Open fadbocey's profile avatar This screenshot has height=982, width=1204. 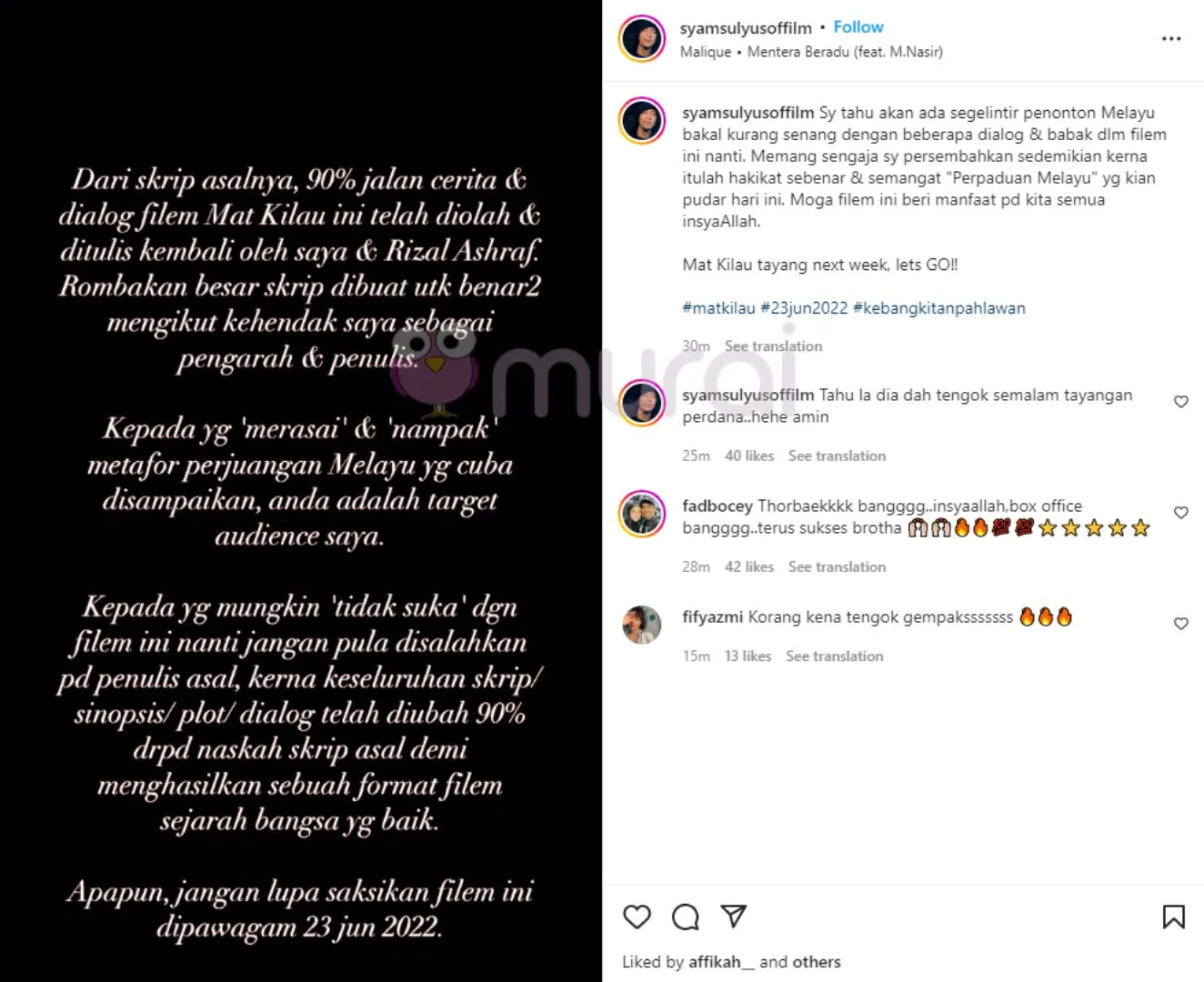click(x=642, y=514)
